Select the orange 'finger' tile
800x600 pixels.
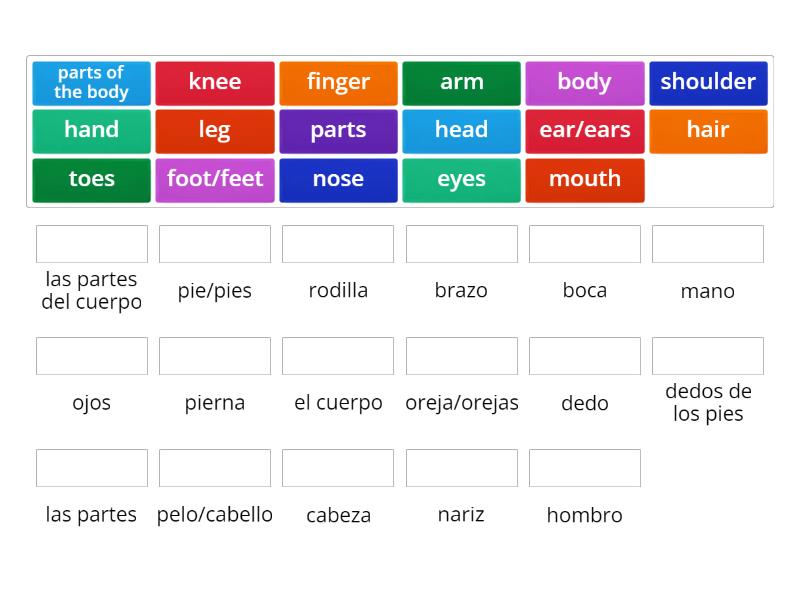tap(338, 83)
